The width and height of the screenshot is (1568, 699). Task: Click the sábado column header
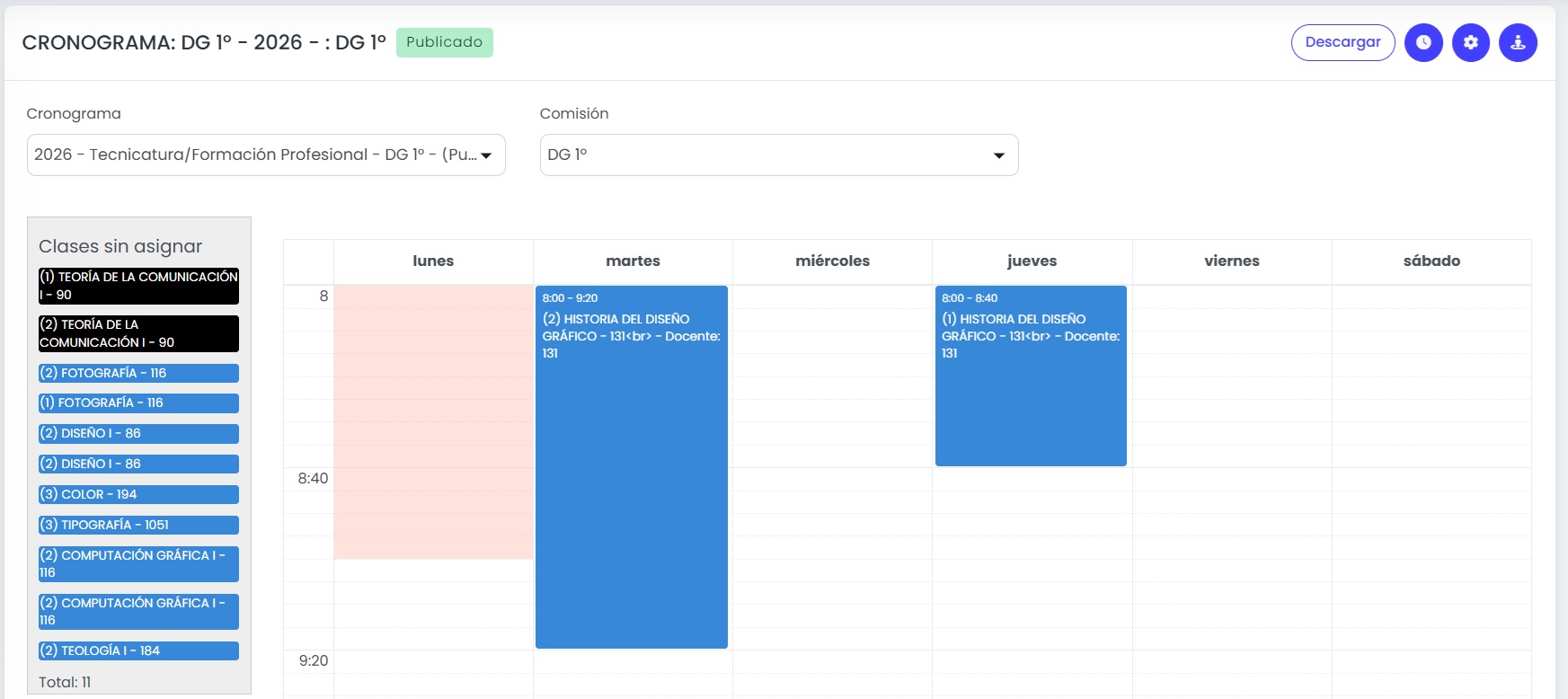point(1432,261)
